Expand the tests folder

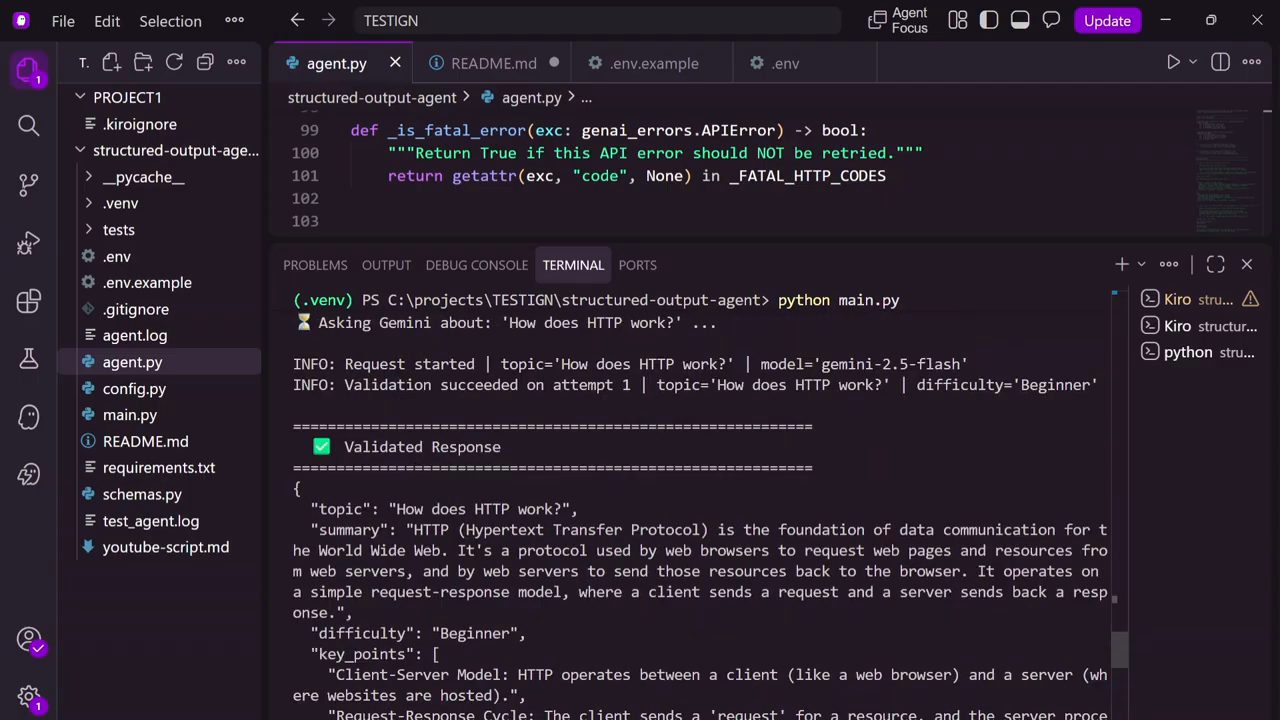(89, 230)
